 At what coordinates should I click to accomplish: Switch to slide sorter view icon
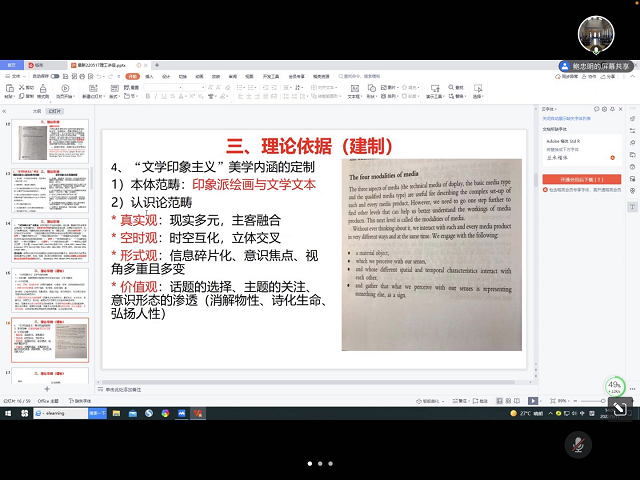[508, 401]
